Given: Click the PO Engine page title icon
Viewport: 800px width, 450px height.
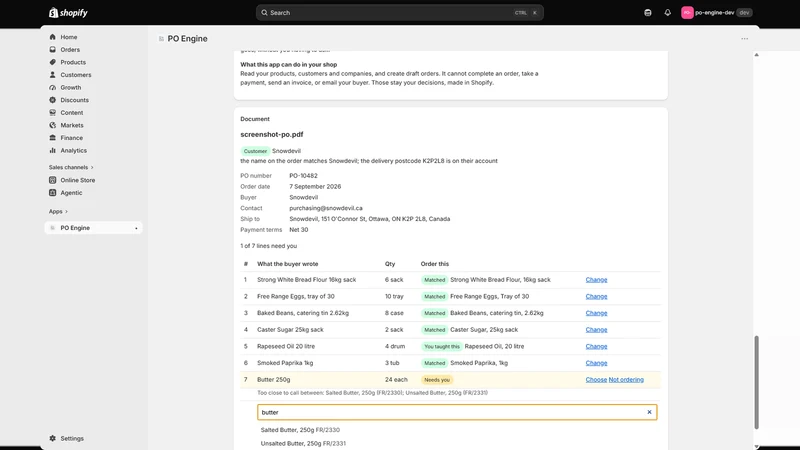Looking at the screenshot, I should [x=161, y=39].
